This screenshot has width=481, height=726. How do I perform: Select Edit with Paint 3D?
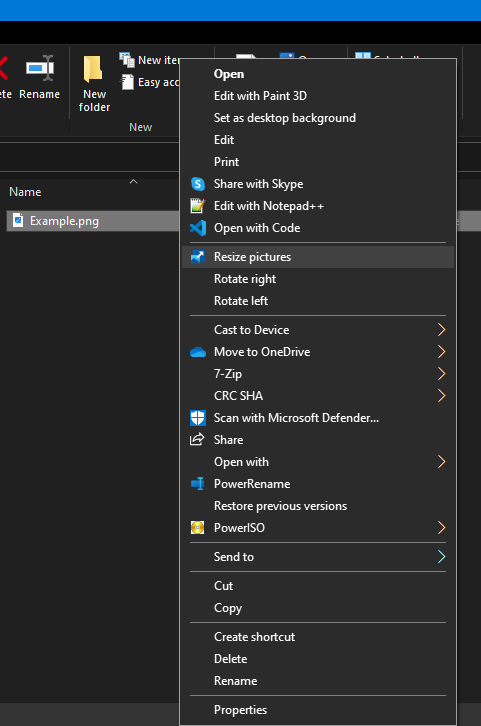pos(318,96)
